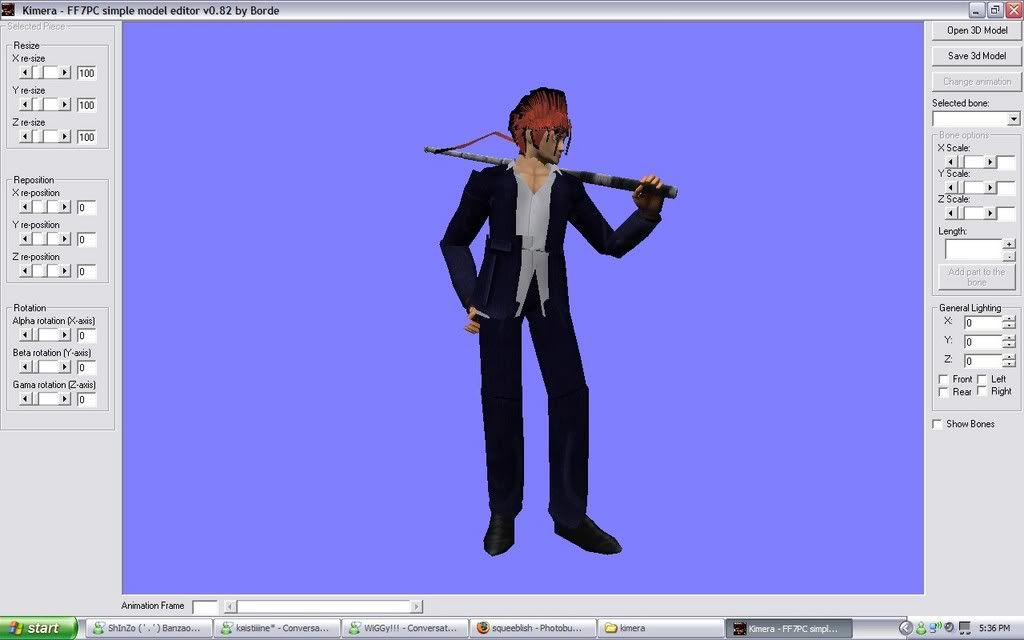Switch to ksistiiine Conversation taskbar window
Image resolution: width=1024 pixels, height=640 pixels.
point(276,628)
